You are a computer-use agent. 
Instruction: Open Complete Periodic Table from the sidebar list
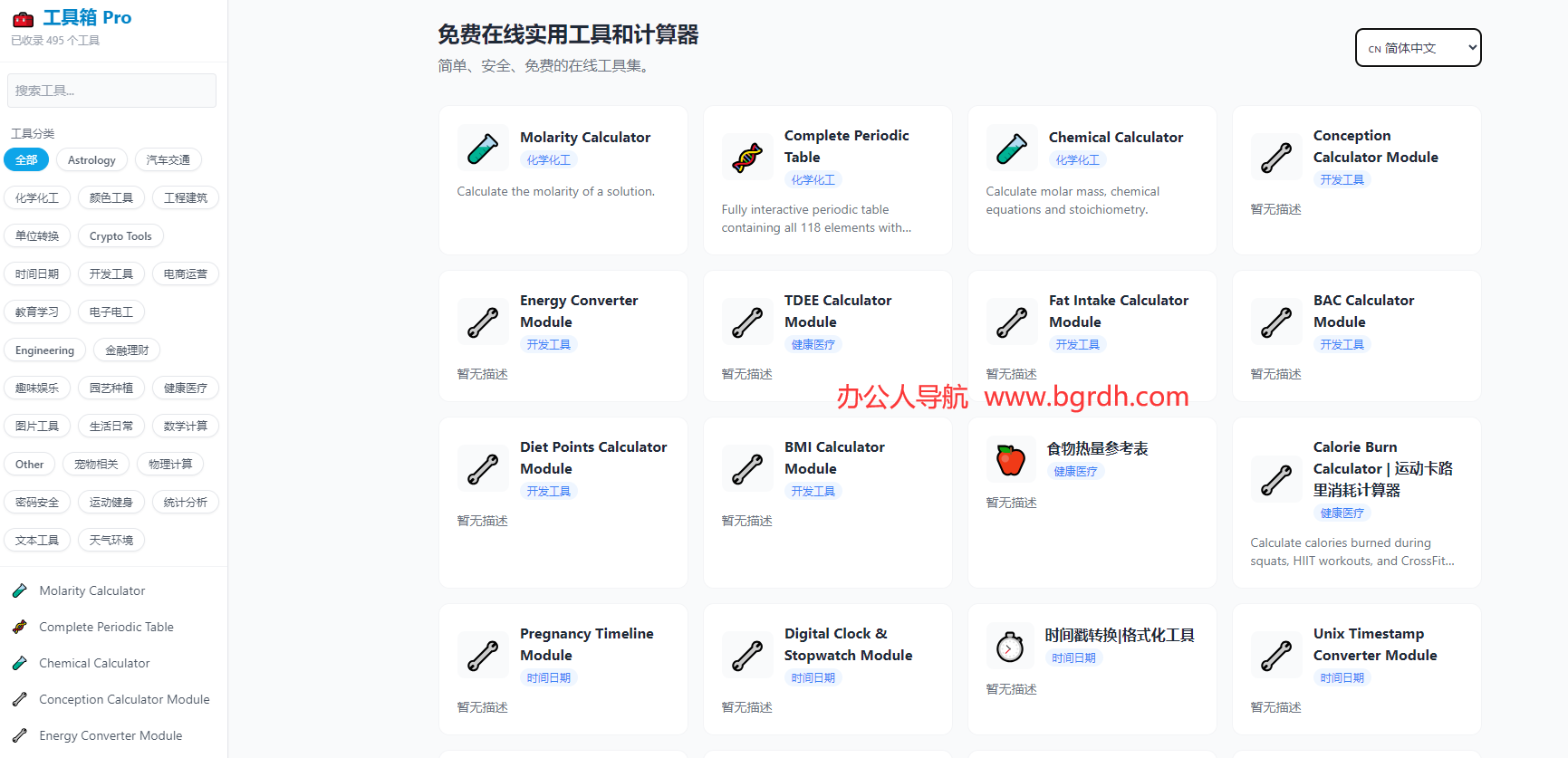point(106,627)
